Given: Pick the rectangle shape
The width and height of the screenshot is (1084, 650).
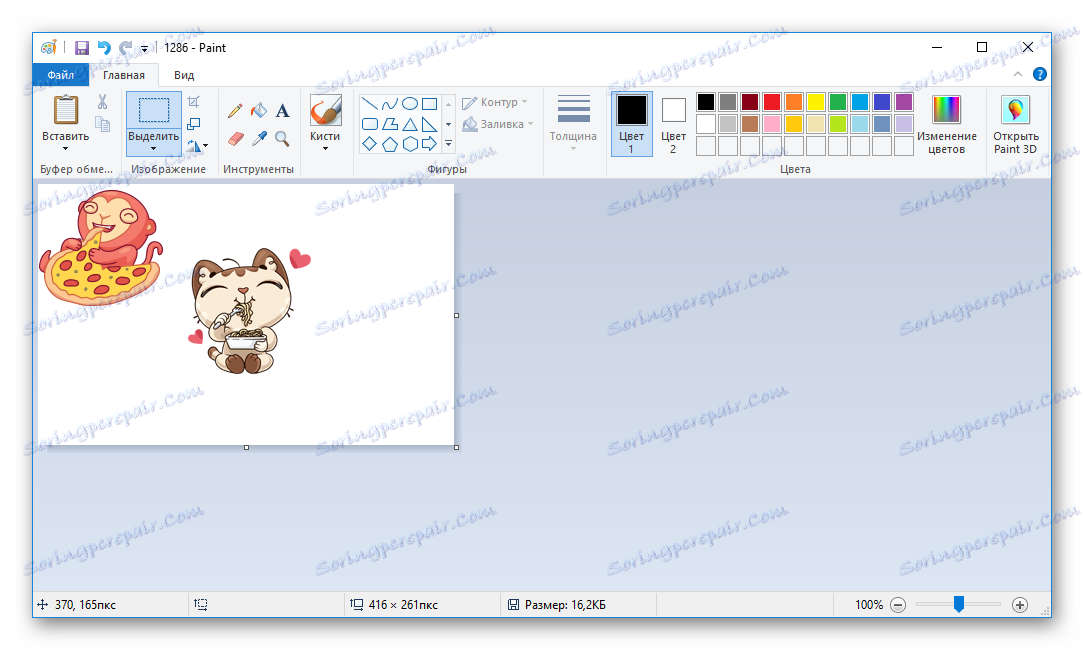Looking at the screenshot, I should [x=430, y=104].
